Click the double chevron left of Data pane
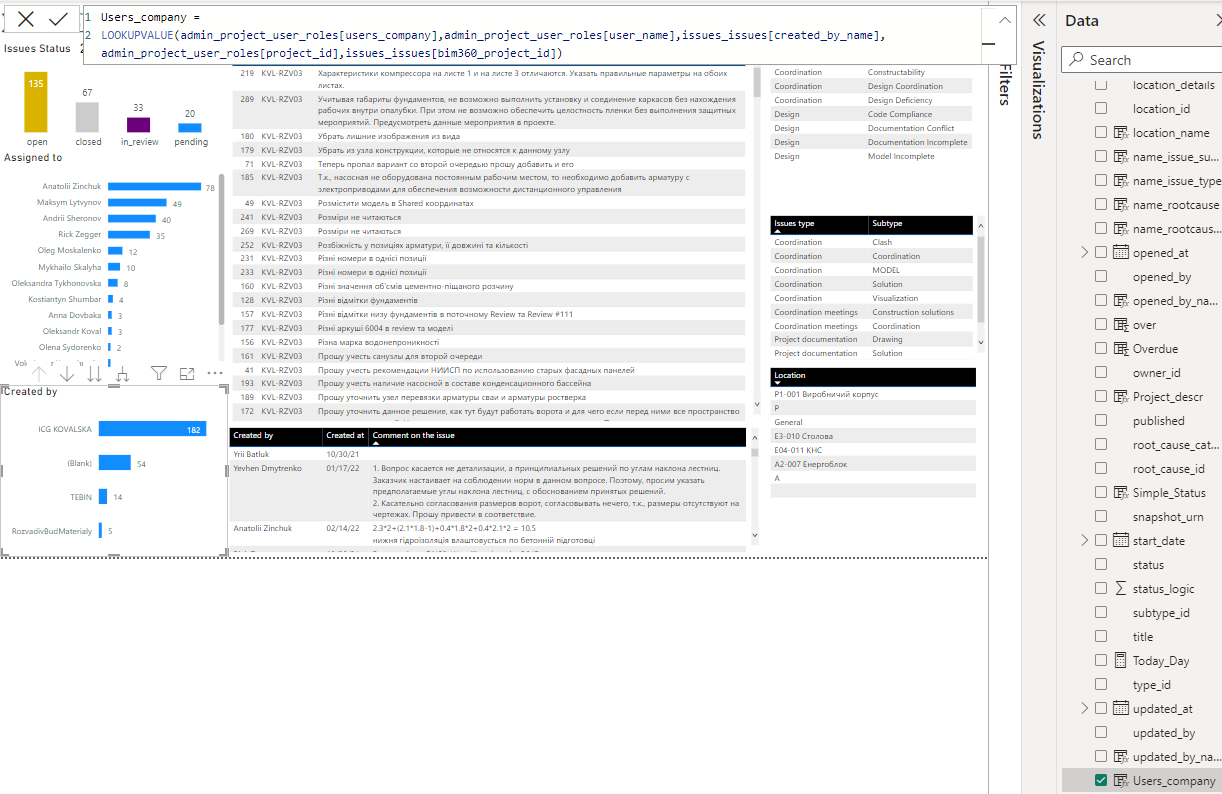The image size is (1222, 794). click(1038, 20)
